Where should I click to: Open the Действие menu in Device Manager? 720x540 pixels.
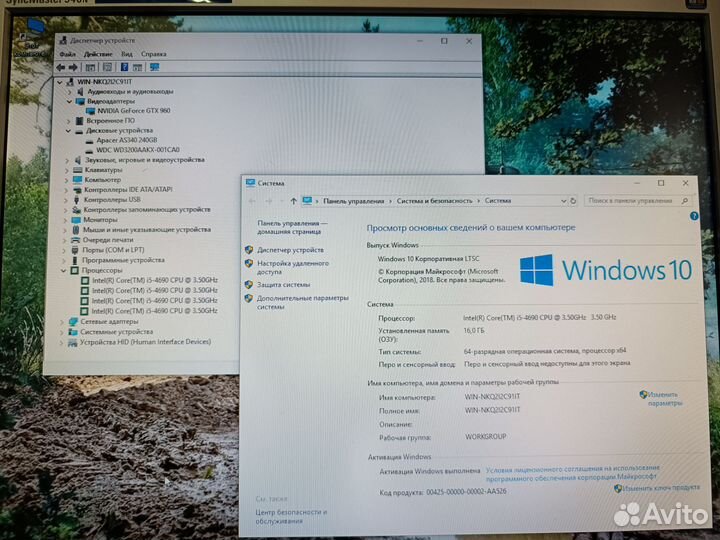point(98,54)
